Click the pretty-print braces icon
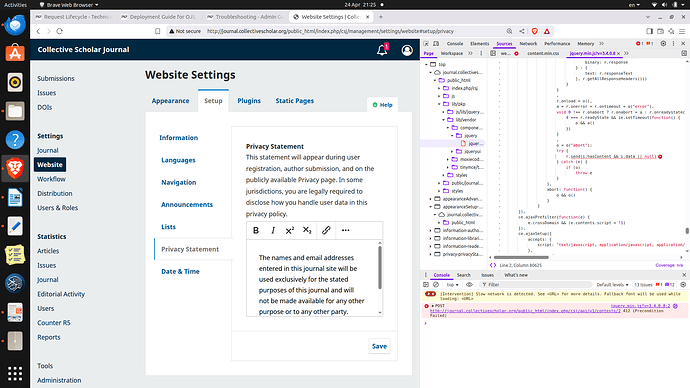690x388 pixels. (493, 265)
